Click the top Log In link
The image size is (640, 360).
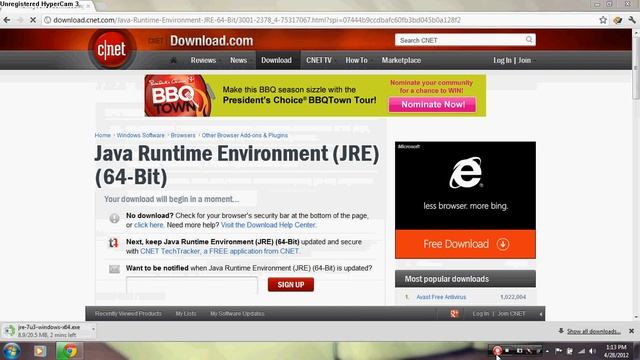(502, 60)
